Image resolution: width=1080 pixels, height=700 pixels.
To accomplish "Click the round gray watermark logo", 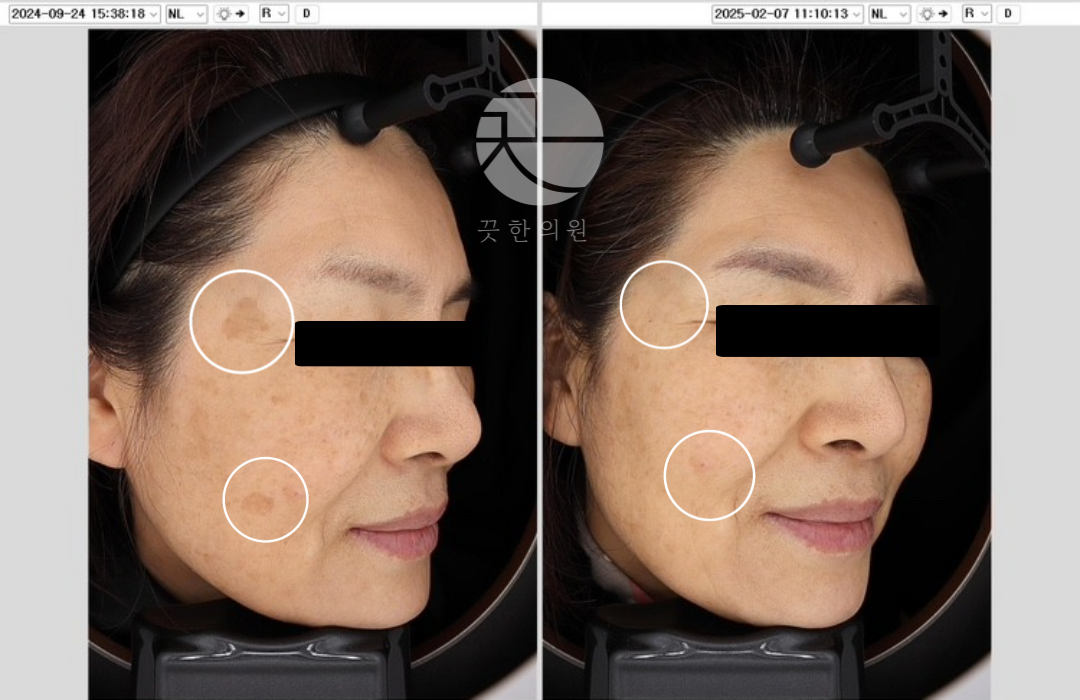I will pyautogui.click(x=539, y=142).
